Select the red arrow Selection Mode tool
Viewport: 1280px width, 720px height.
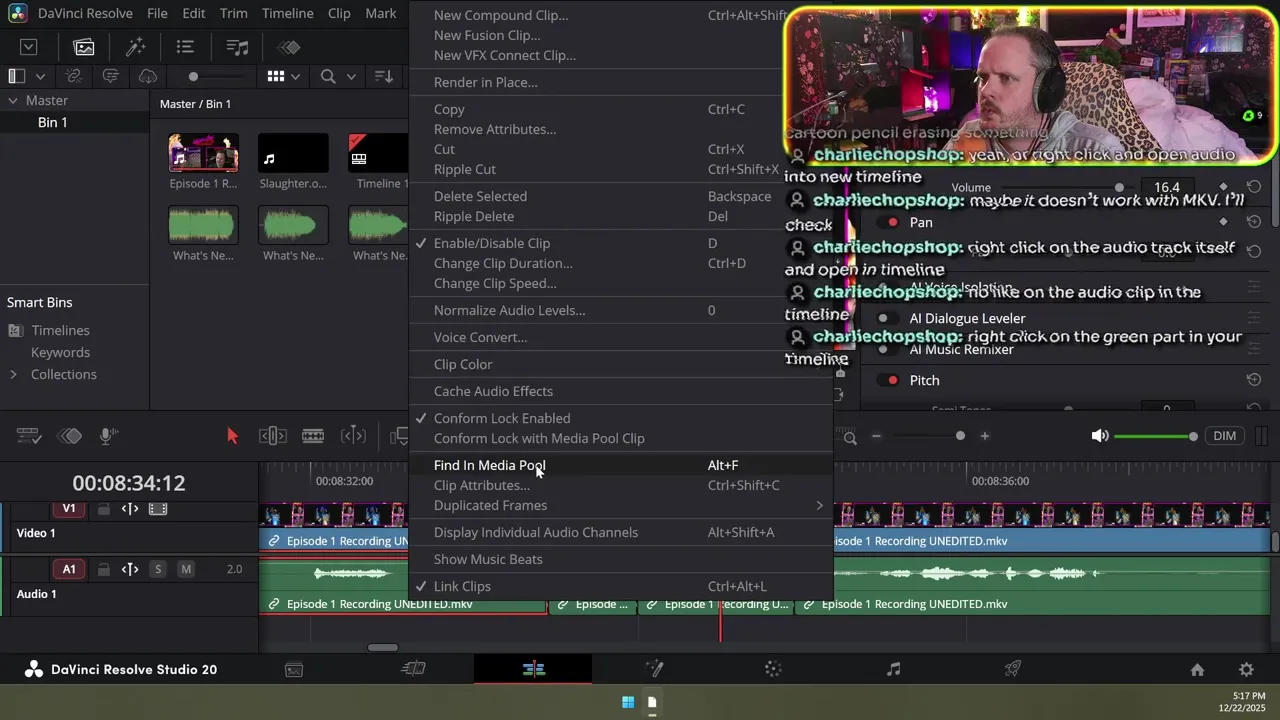(232, 435)
